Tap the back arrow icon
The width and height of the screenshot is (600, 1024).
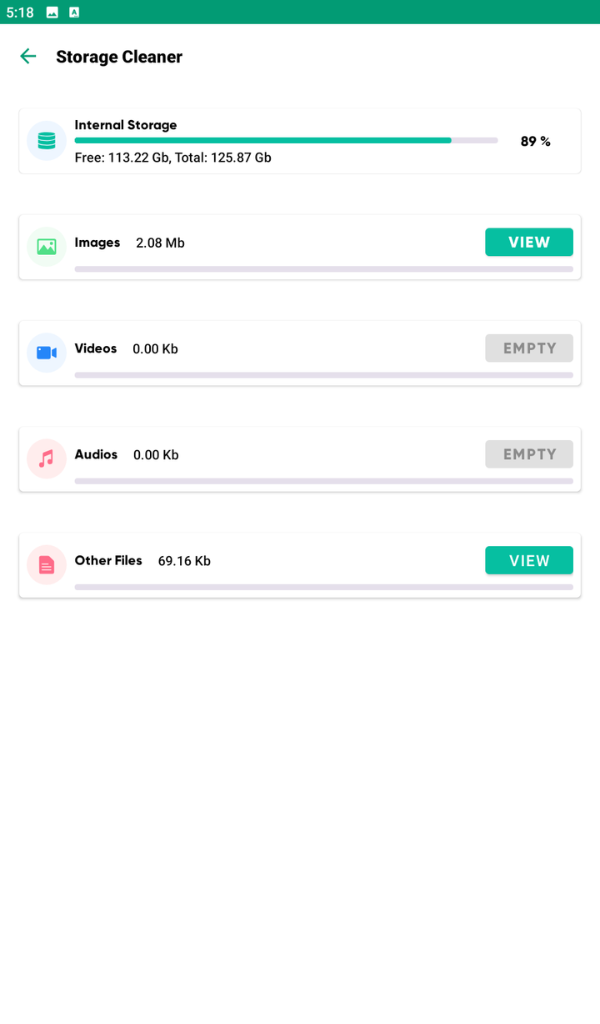point(28,57)
